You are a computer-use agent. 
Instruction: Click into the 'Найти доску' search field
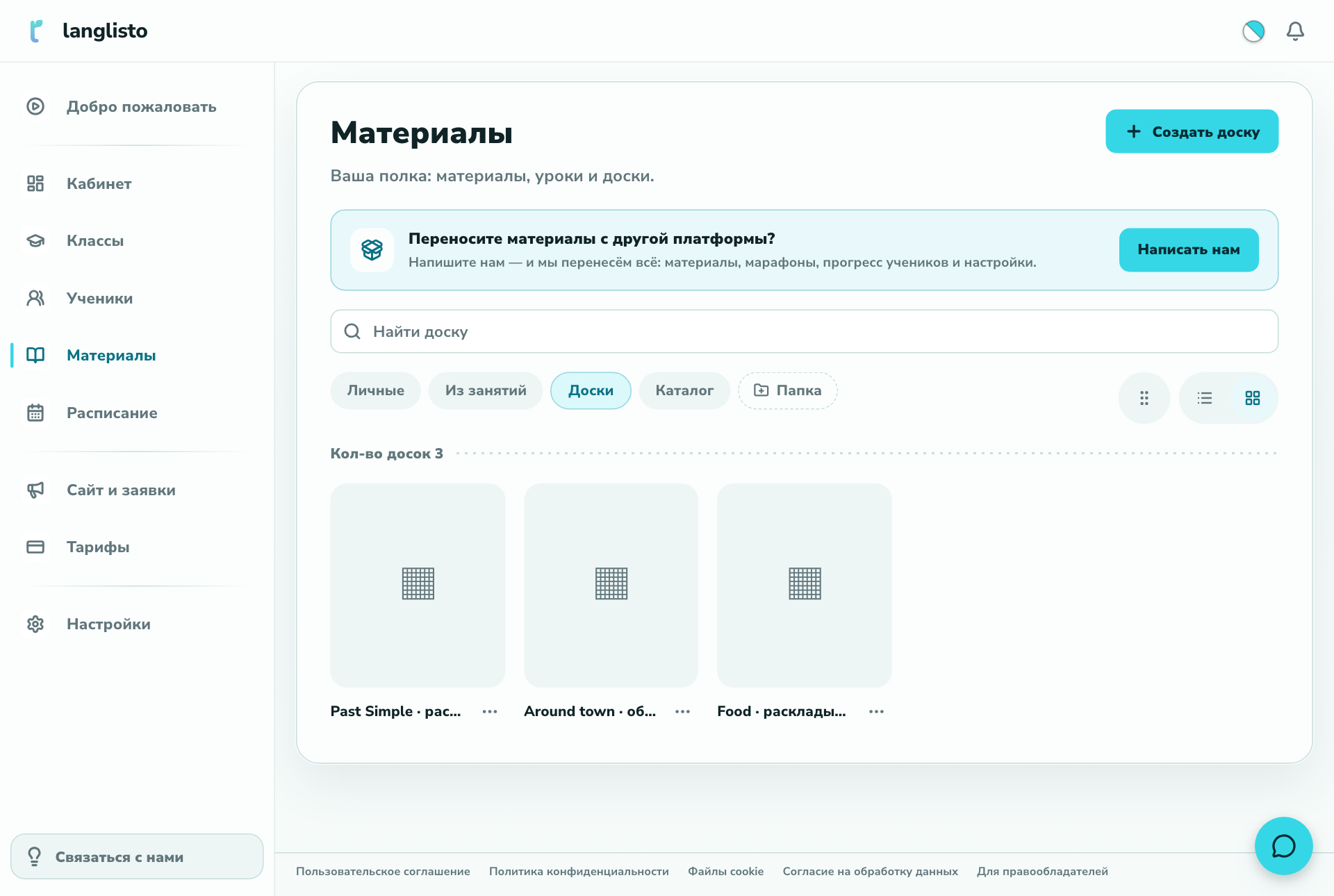(x=804, y=331)
